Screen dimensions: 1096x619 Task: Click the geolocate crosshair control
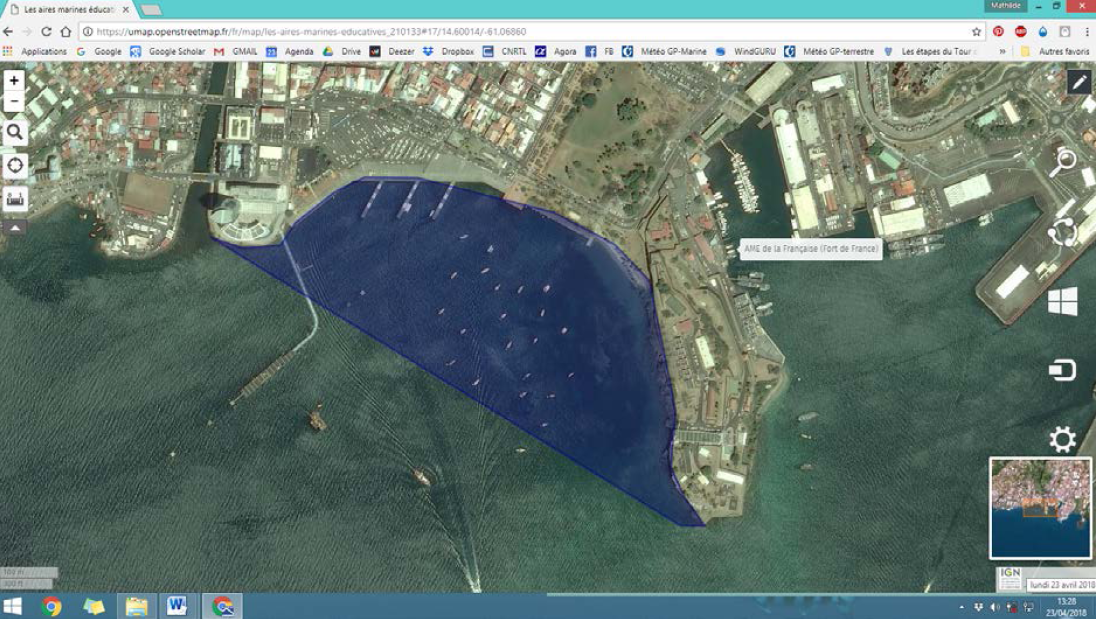15,165
